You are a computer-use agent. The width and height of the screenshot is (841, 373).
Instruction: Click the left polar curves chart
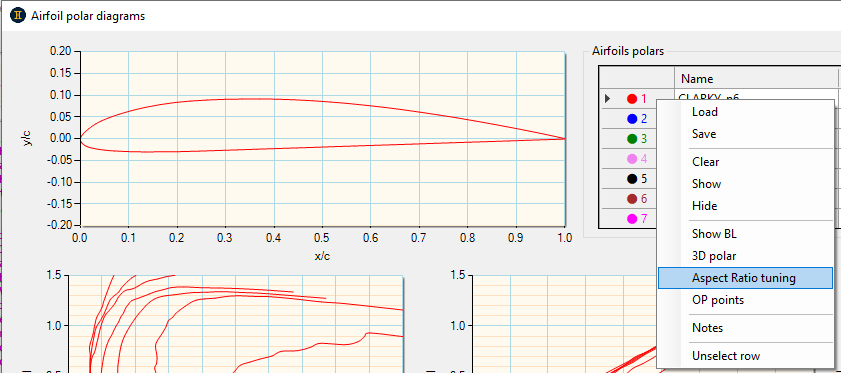pos(235,324)
